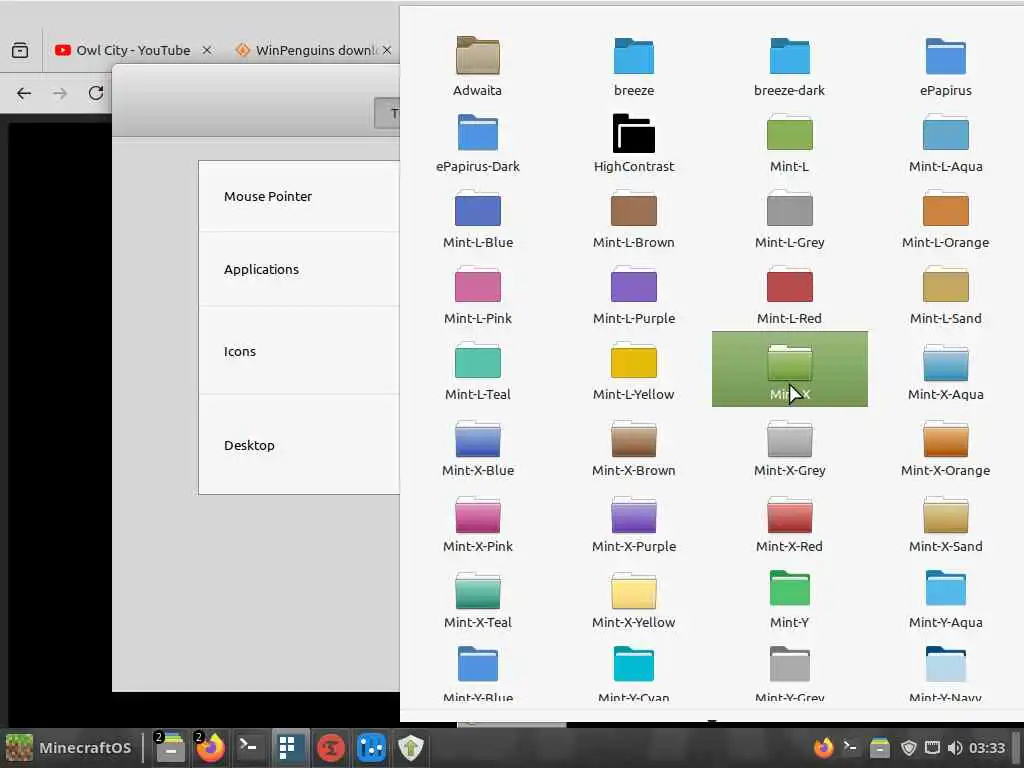
Task: Click the Icons row in Themes
Action: (299, 351)
